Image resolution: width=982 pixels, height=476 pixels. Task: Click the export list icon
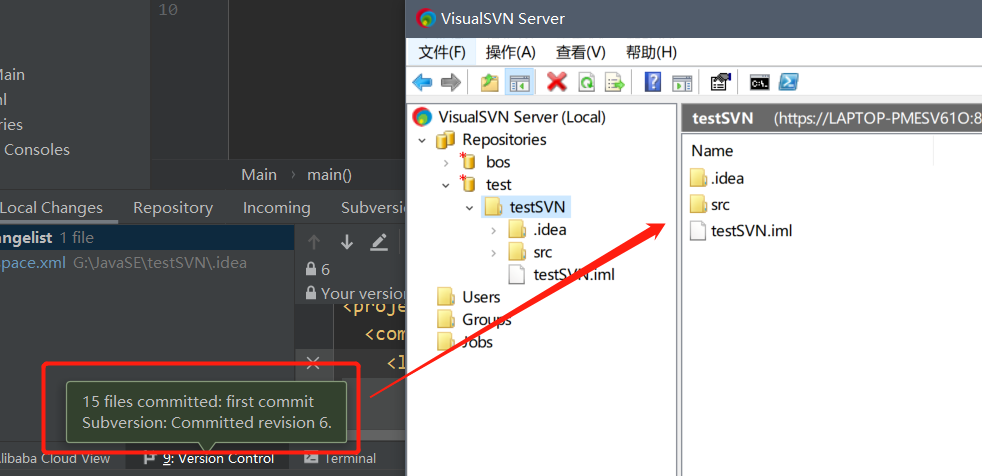[x=615, y=82]
